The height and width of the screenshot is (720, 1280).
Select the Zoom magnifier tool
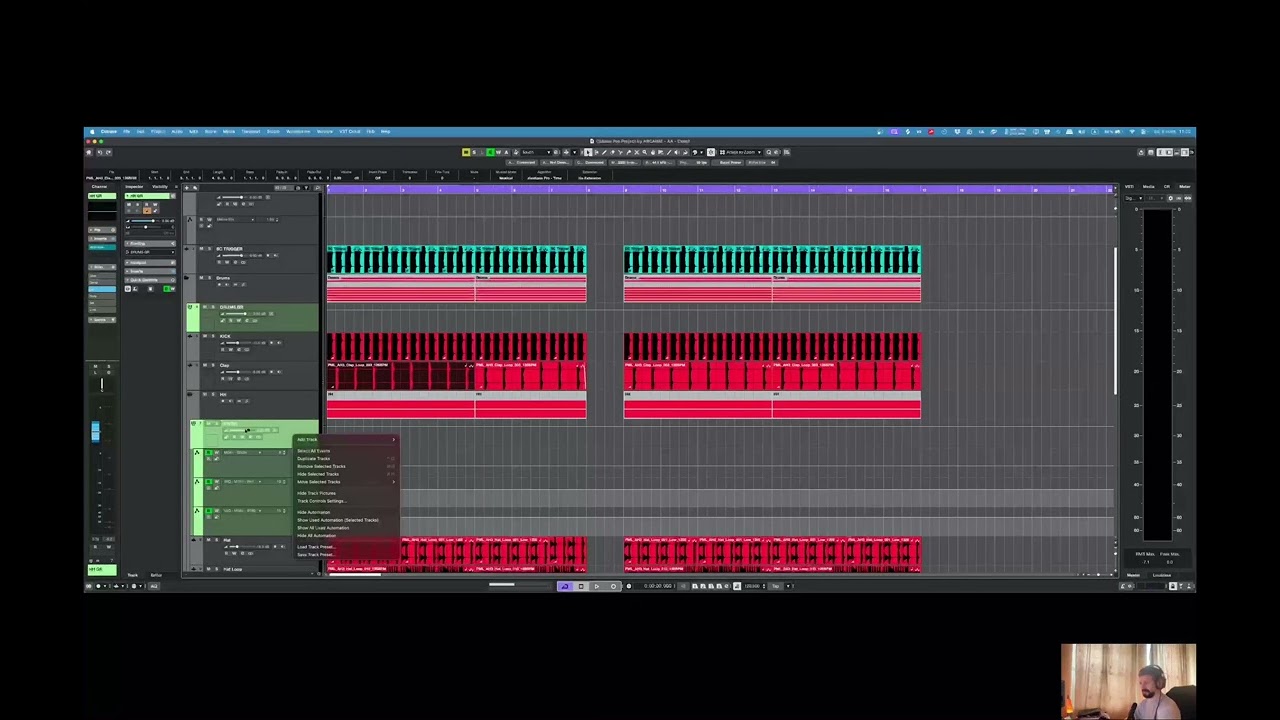(645, 152)
